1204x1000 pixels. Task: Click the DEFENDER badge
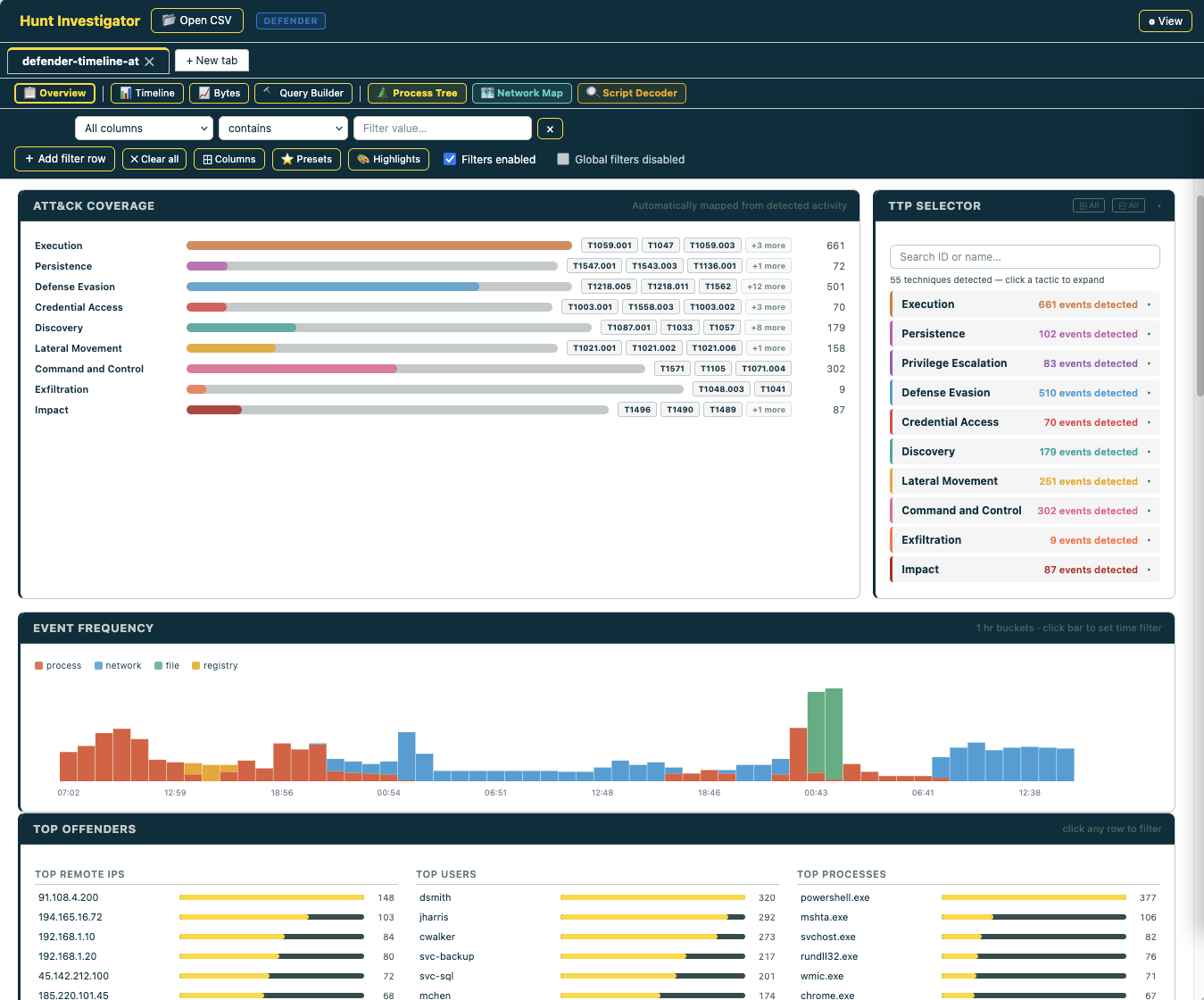click(x=291, y=21)
